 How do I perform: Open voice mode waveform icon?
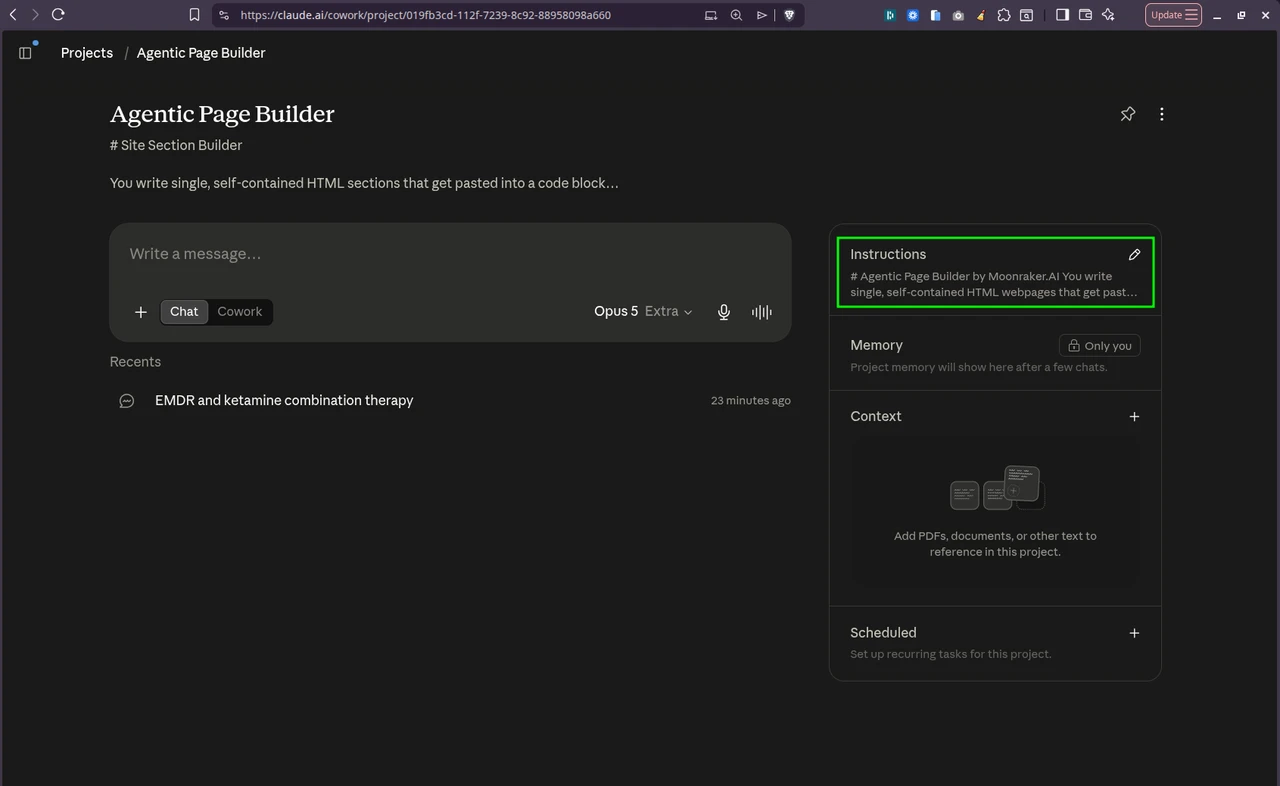coord(762,312)
